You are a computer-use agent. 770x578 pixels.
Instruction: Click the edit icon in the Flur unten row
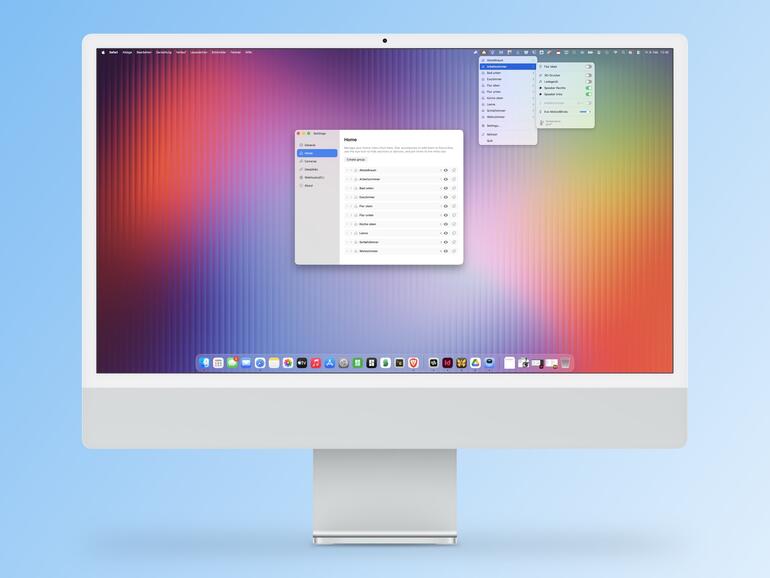tap(454, 215)
